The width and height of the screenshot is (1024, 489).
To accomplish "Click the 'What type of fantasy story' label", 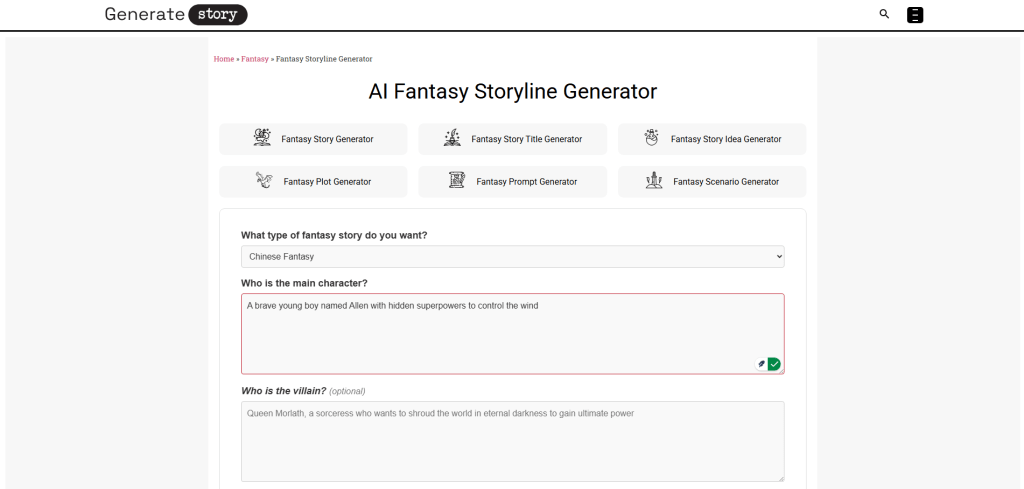I will [334, 235].
